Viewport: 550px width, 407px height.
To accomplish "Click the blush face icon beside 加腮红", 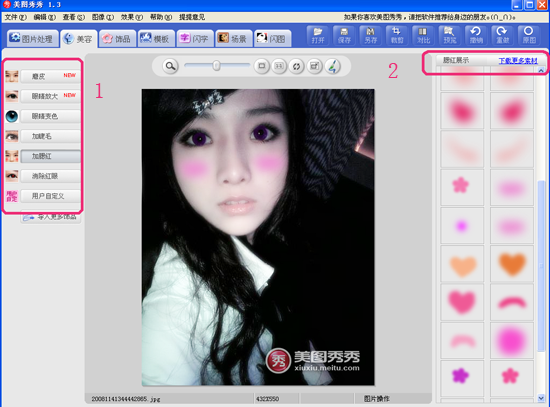I will point(12,156).
